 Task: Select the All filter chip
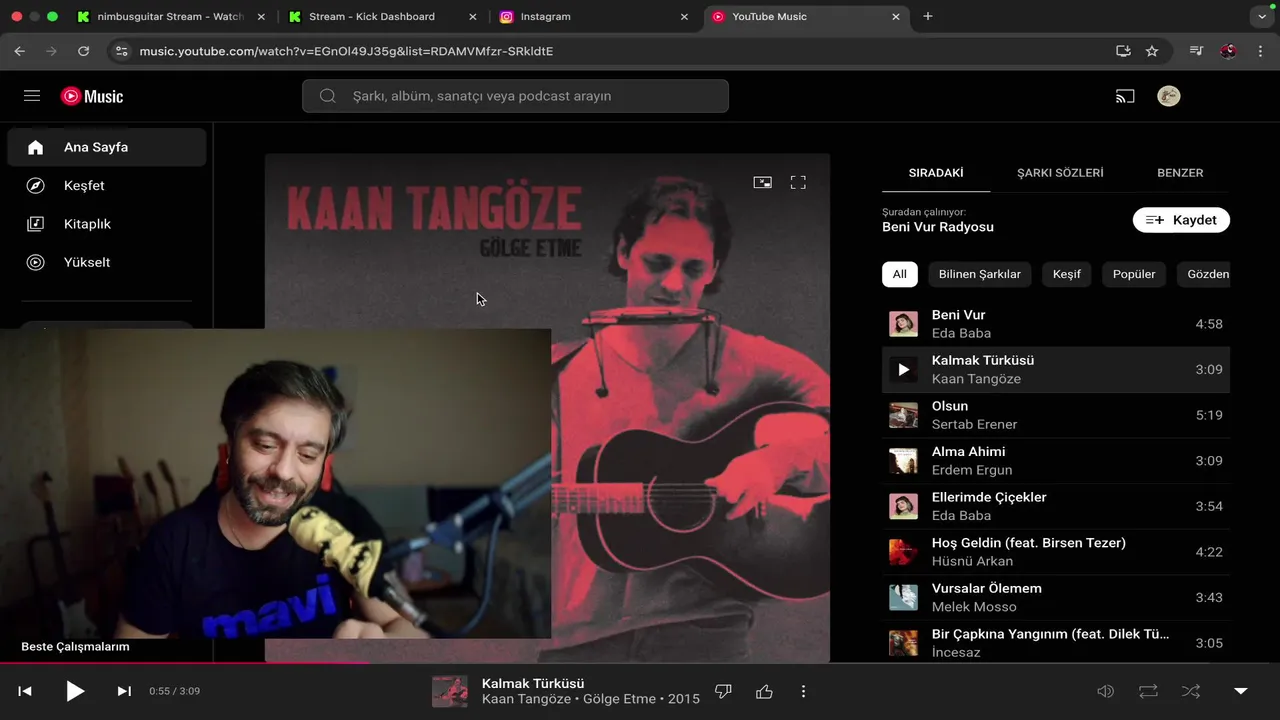point(900,274)
